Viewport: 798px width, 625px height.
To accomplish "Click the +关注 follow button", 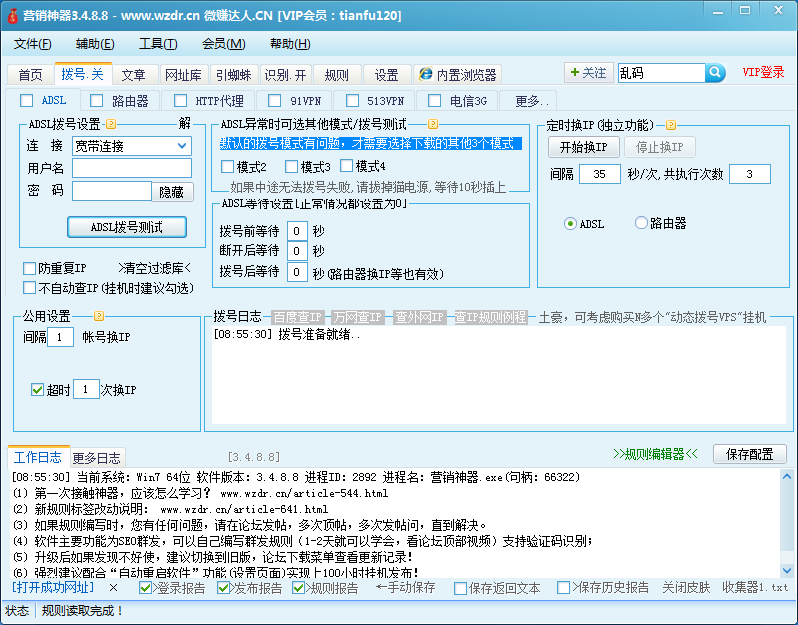I will pyautogui.click(x=587, y=73).
